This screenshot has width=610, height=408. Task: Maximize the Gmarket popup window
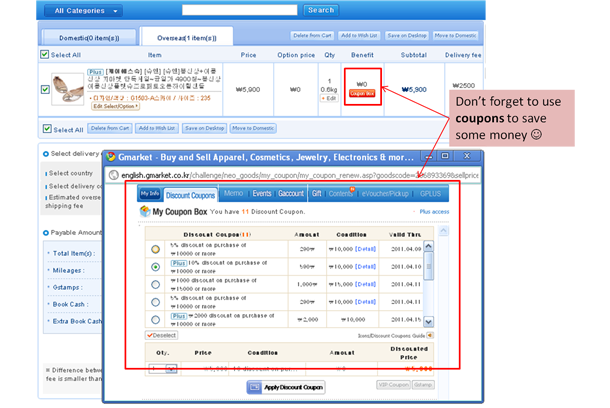[445, 156]
